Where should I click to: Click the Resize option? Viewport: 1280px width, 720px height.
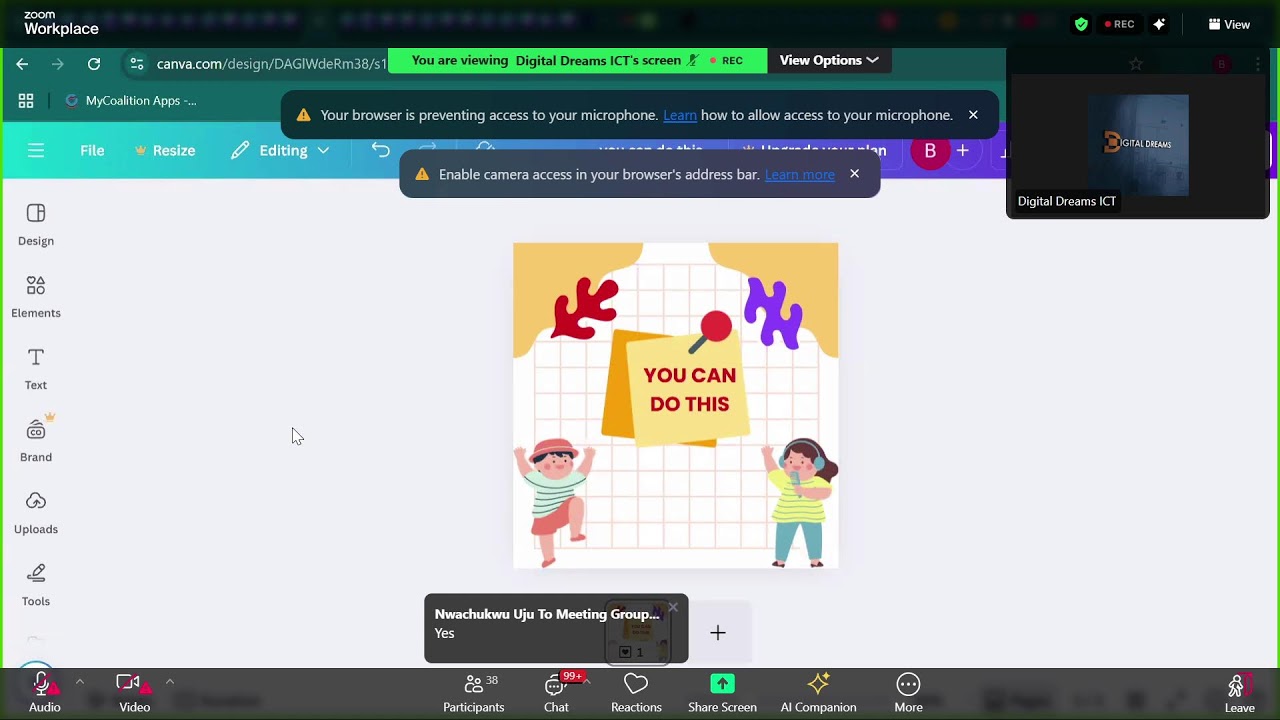click(165, 150)
